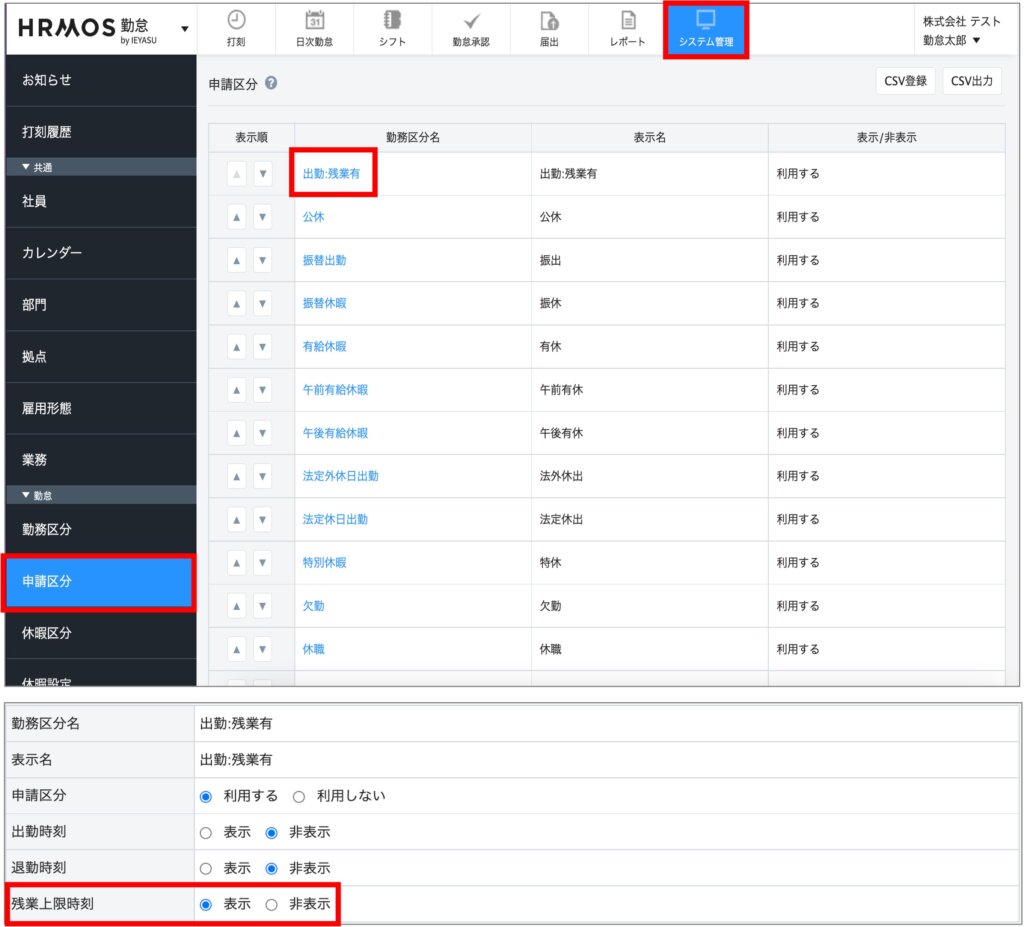Move 有給休暇 row up in display order
1024x927 pixels.
(x=236, y=347)
